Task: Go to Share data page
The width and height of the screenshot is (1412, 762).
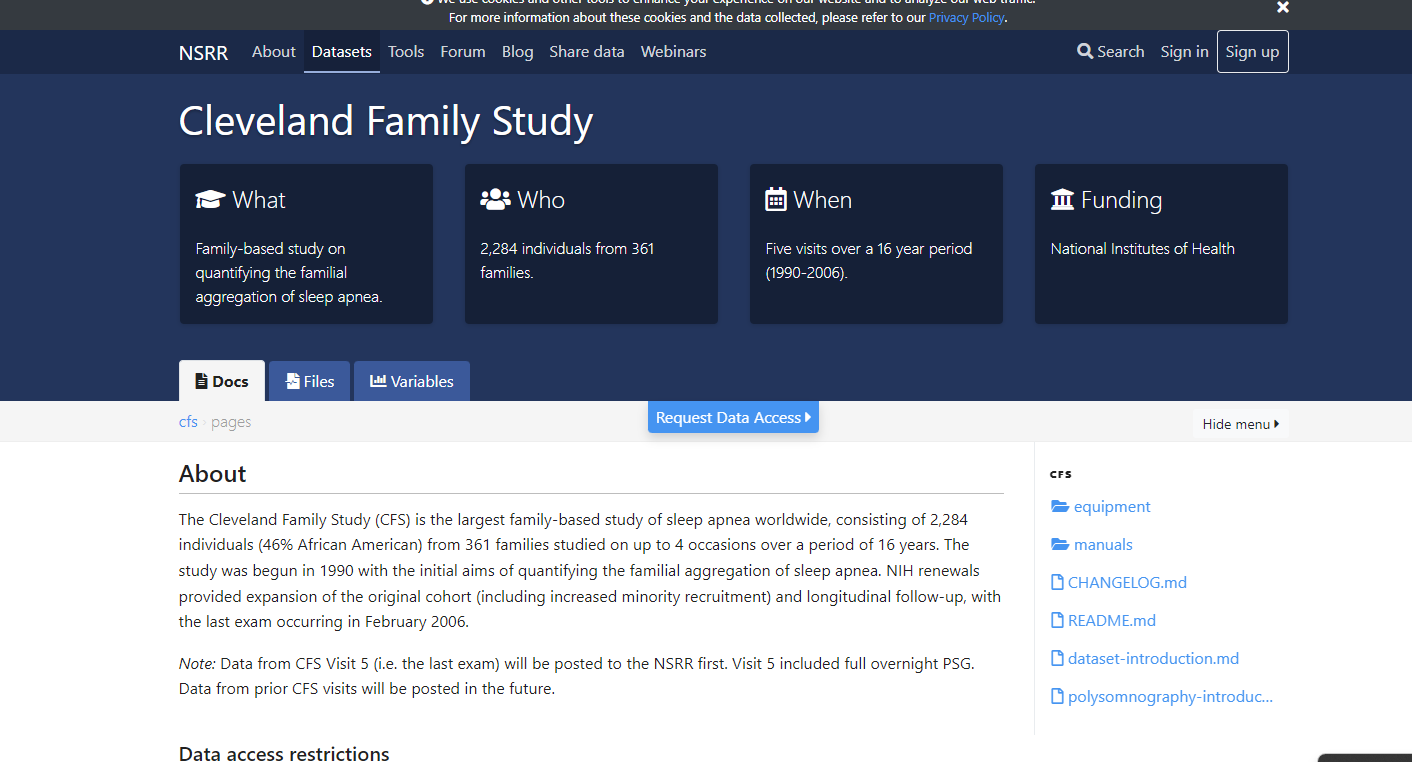Action: click(587, 52)
